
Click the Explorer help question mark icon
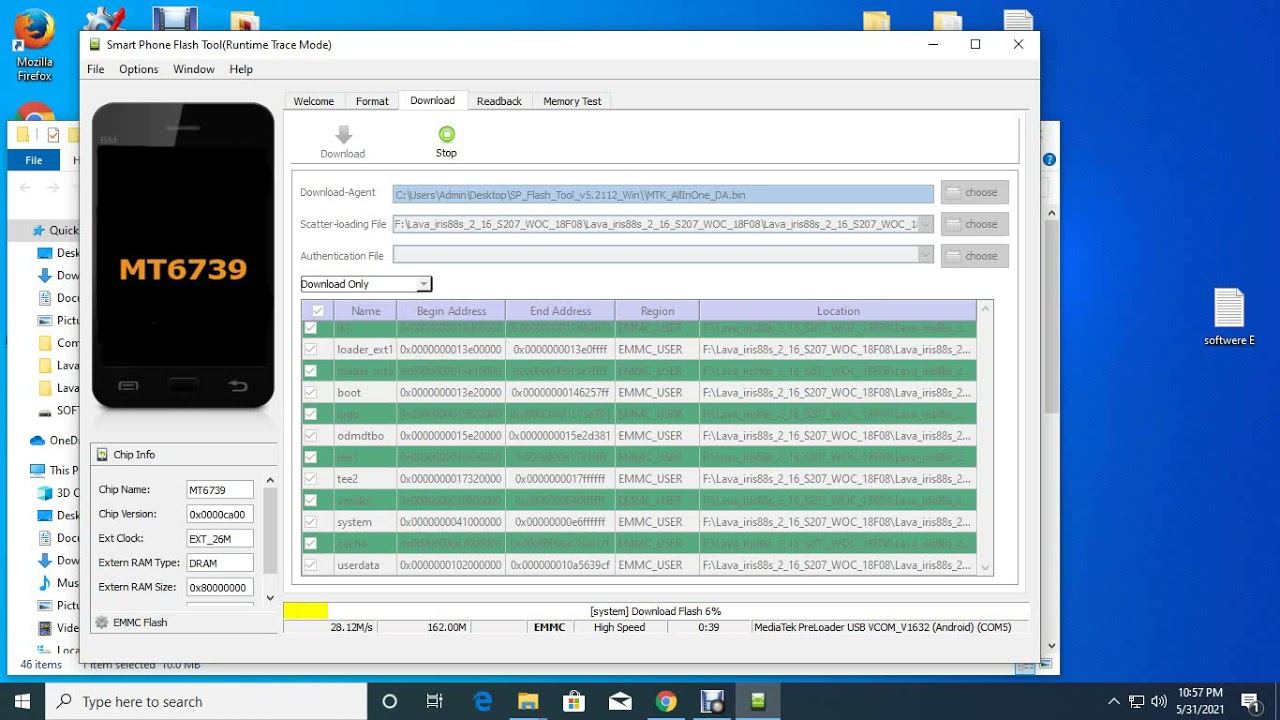point(1049,159)
